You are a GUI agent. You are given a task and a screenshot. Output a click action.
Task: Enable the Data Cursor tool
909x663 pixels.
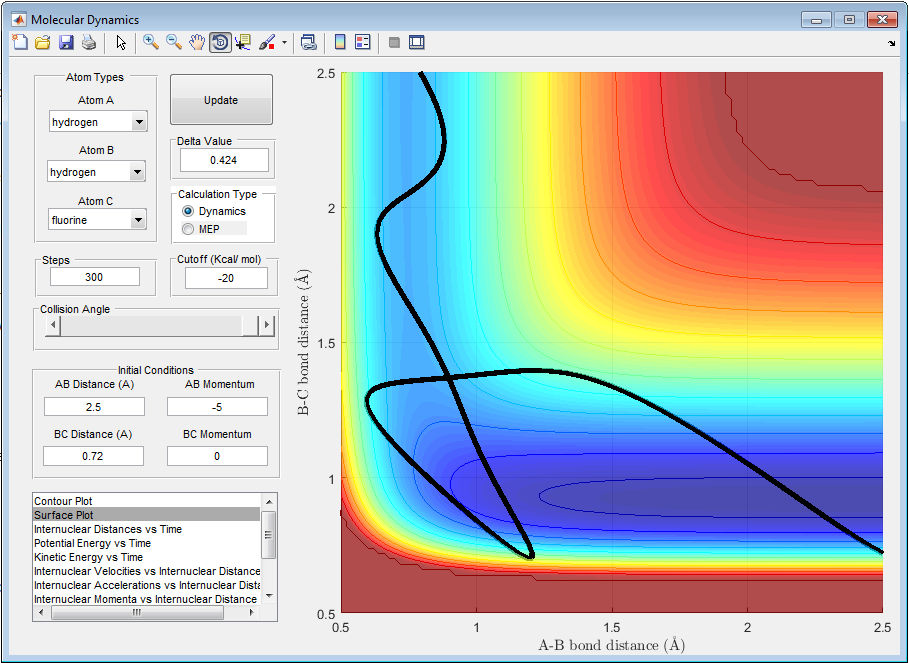[243, 42]
